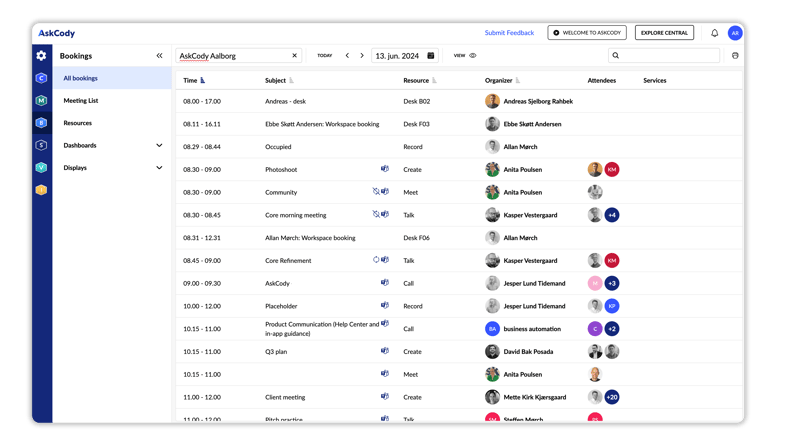The width and height of the screenshot is (795, 447).
Task: Jump to Today
Action: point(324,56)
